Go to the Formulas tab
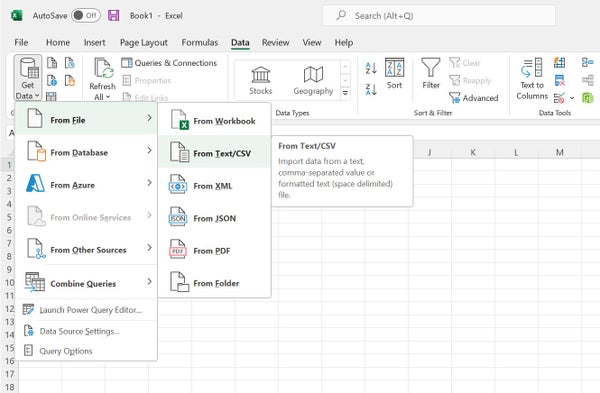 pyautogui.click(x=199, y=42)
